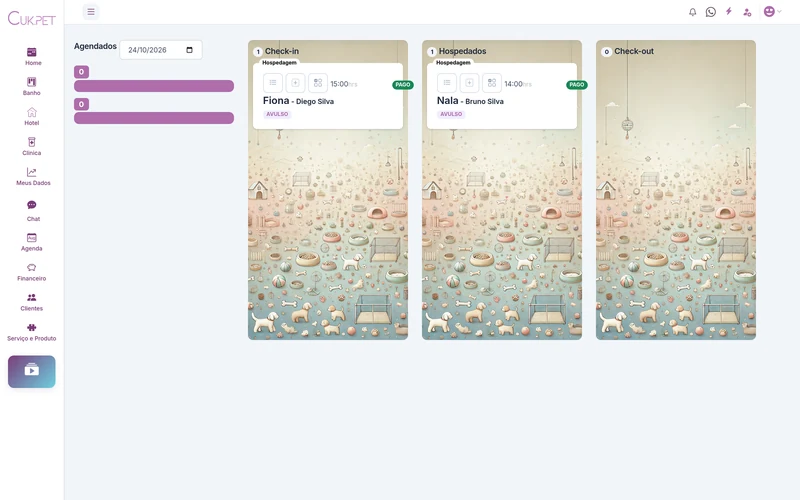Open the Banho module

[x=32, y=86]
